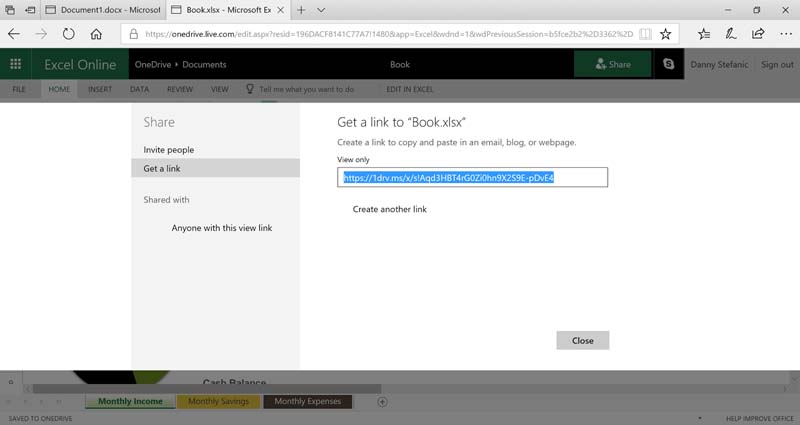Open tabs set aside icon
The height and width of the screenshot is (425, 800).
click(10, 10)
